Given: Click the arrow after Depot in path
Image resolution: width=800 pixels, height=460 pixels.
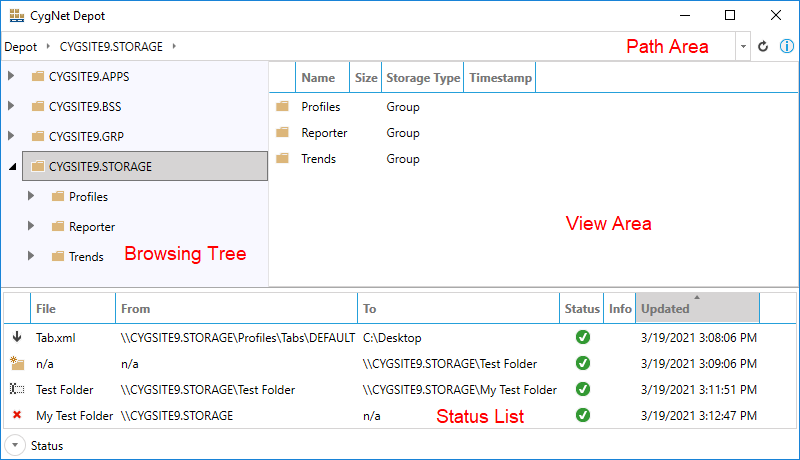Looking at the screenshot, I should tap(48, 46).
